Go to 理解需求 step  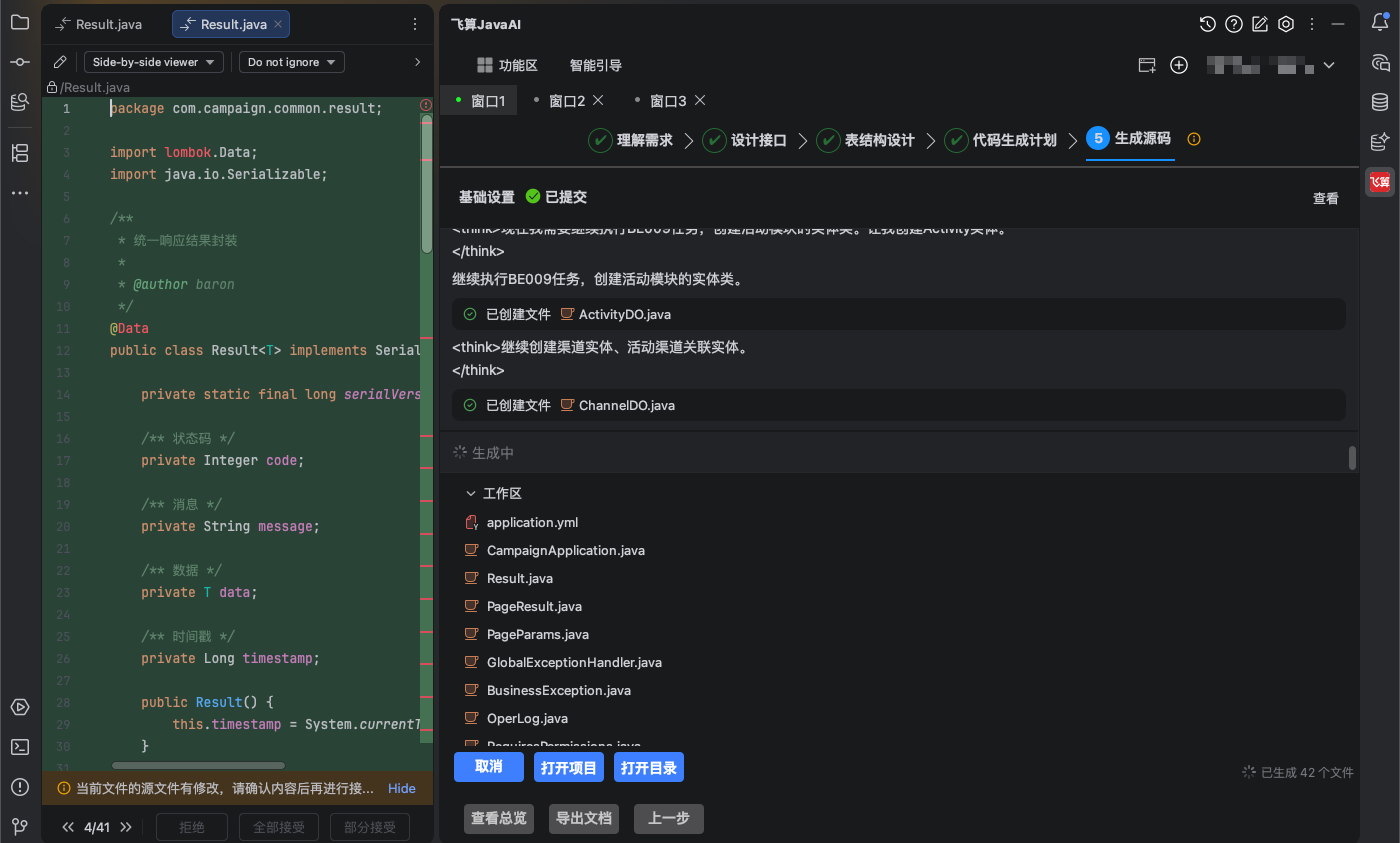(631, 140)
